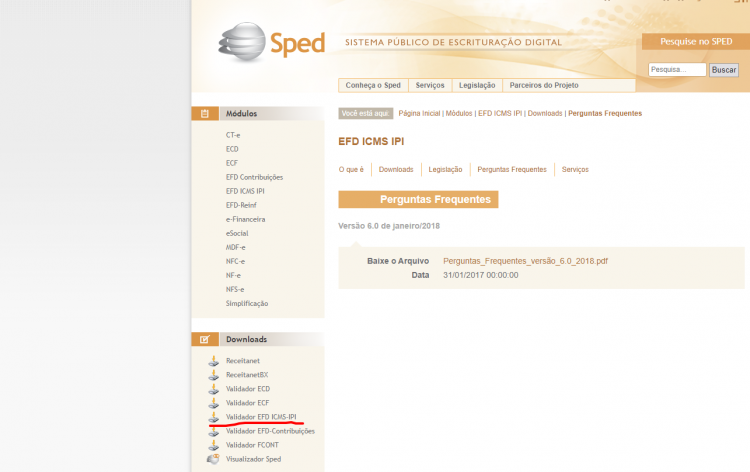The image size is (750, 472).
Task: Click the Downloads header pencil icon
Action: click(x=205, y=339)
